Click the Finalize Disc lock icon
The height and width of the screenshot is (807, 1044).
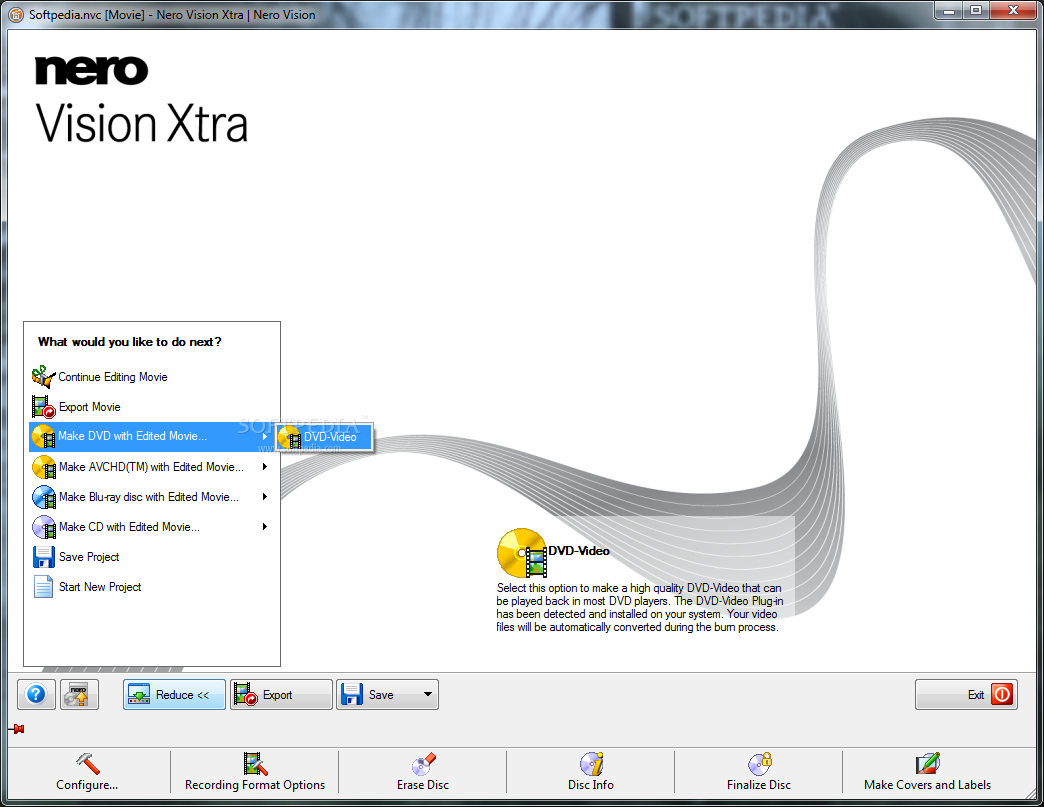coord(759,764)
